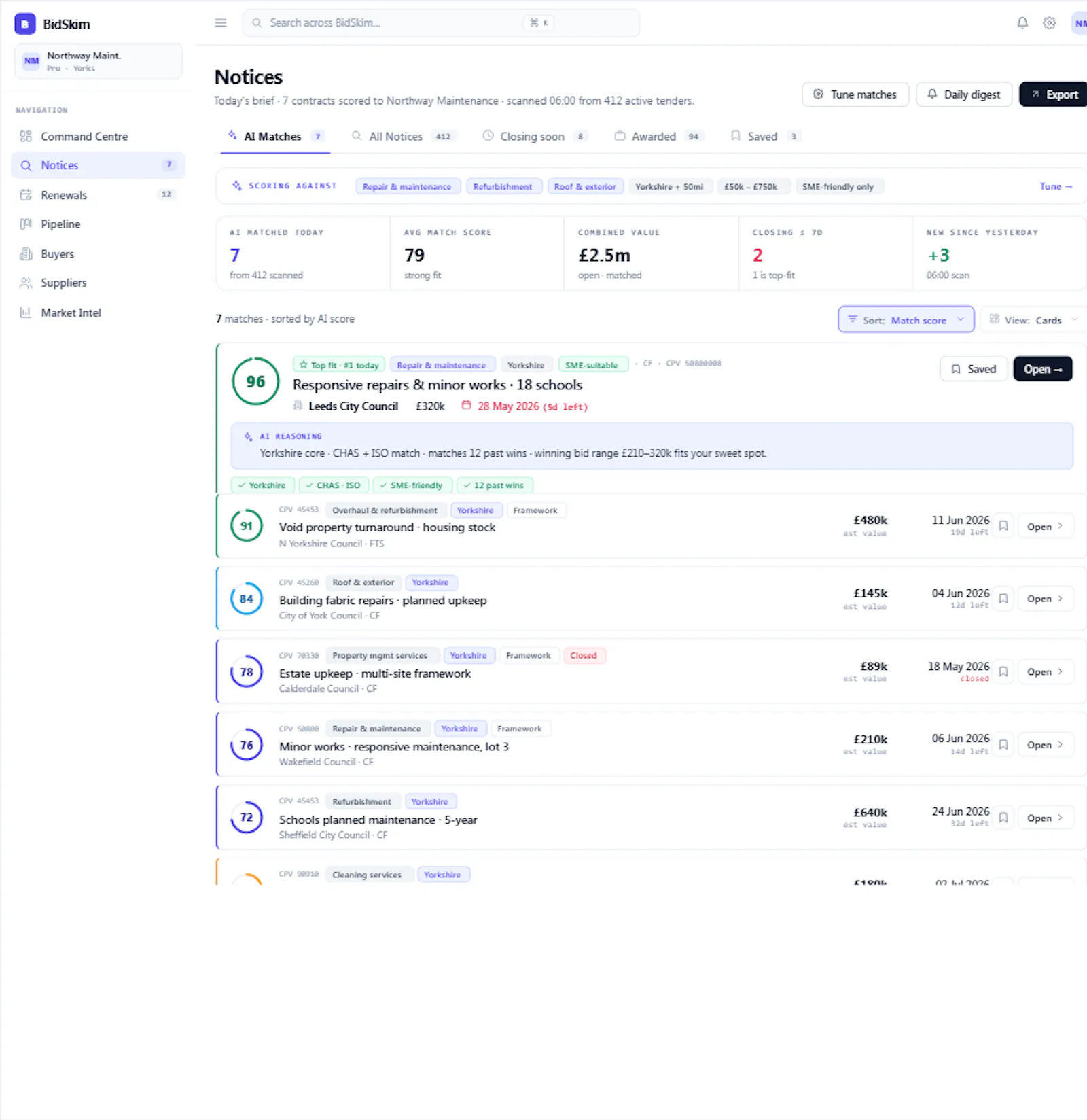Toggle the SME-friendly only scoring chip

(x=838, y=186)
